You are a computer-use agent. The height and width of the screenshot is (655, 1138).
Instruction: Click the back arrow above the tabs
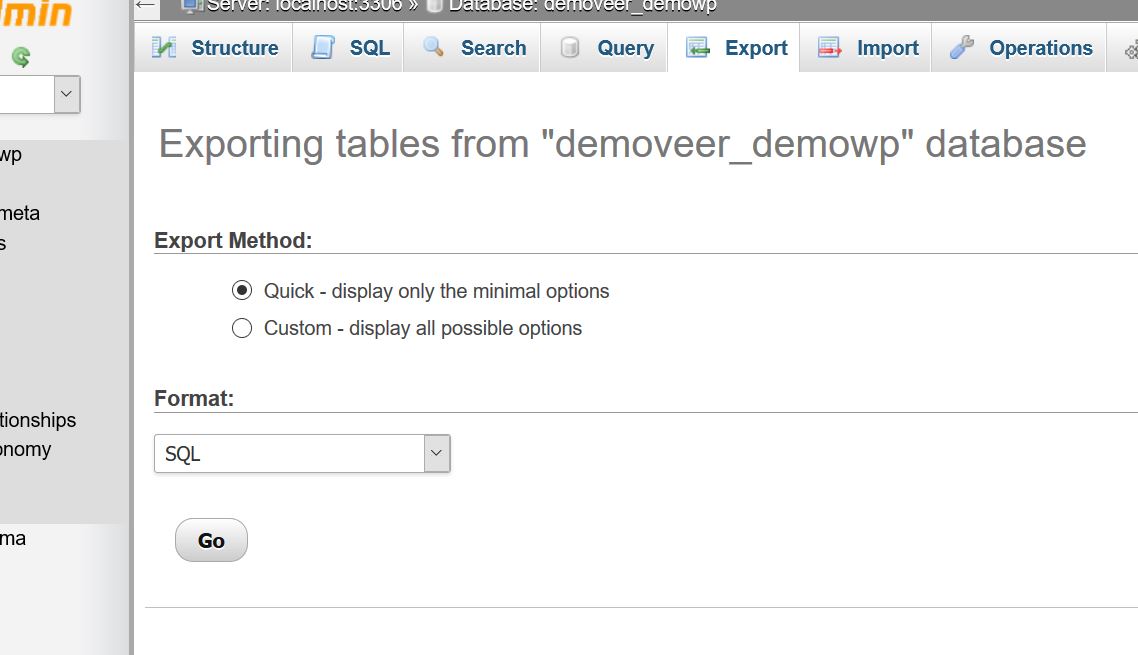pos(144,6)
